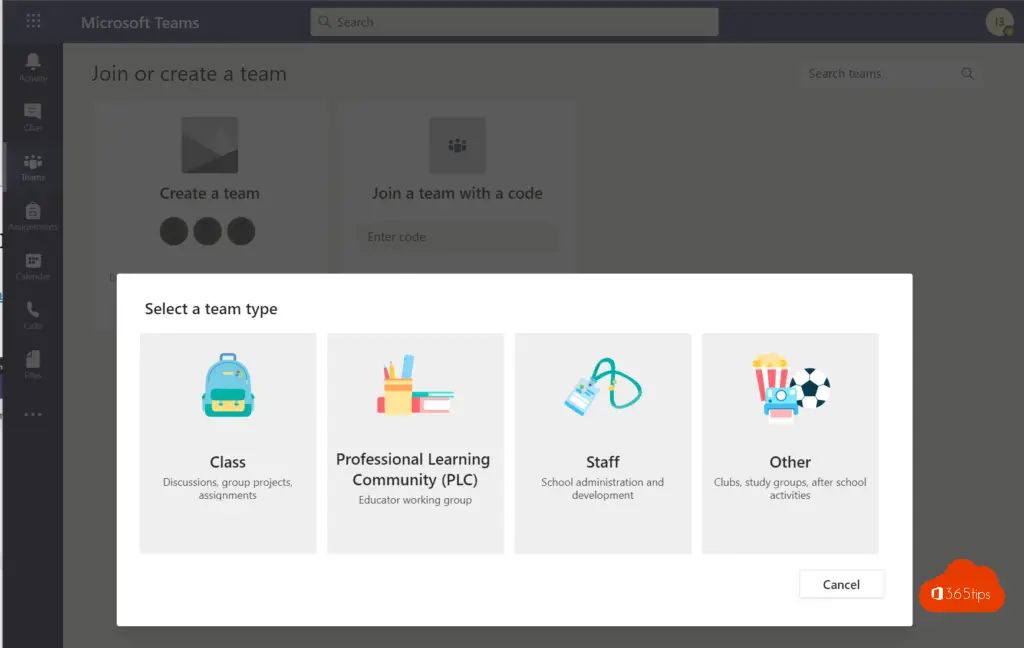Screen dimensions: 1024x648
Task: Click the lanyard badge Staff icon
Action: coord(602,386)
